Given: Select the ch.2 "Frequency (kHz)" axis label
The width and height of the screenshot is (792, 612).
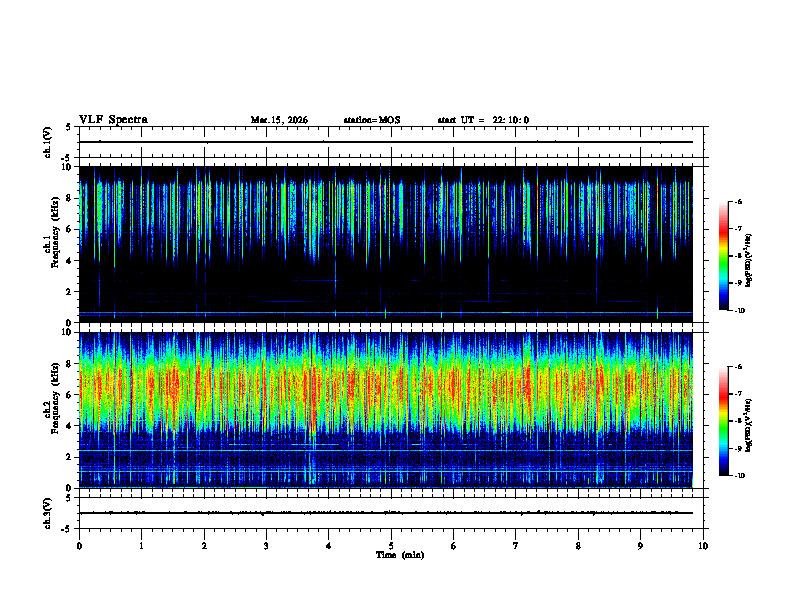Looking at the screenshot, I should pos(55,398).
